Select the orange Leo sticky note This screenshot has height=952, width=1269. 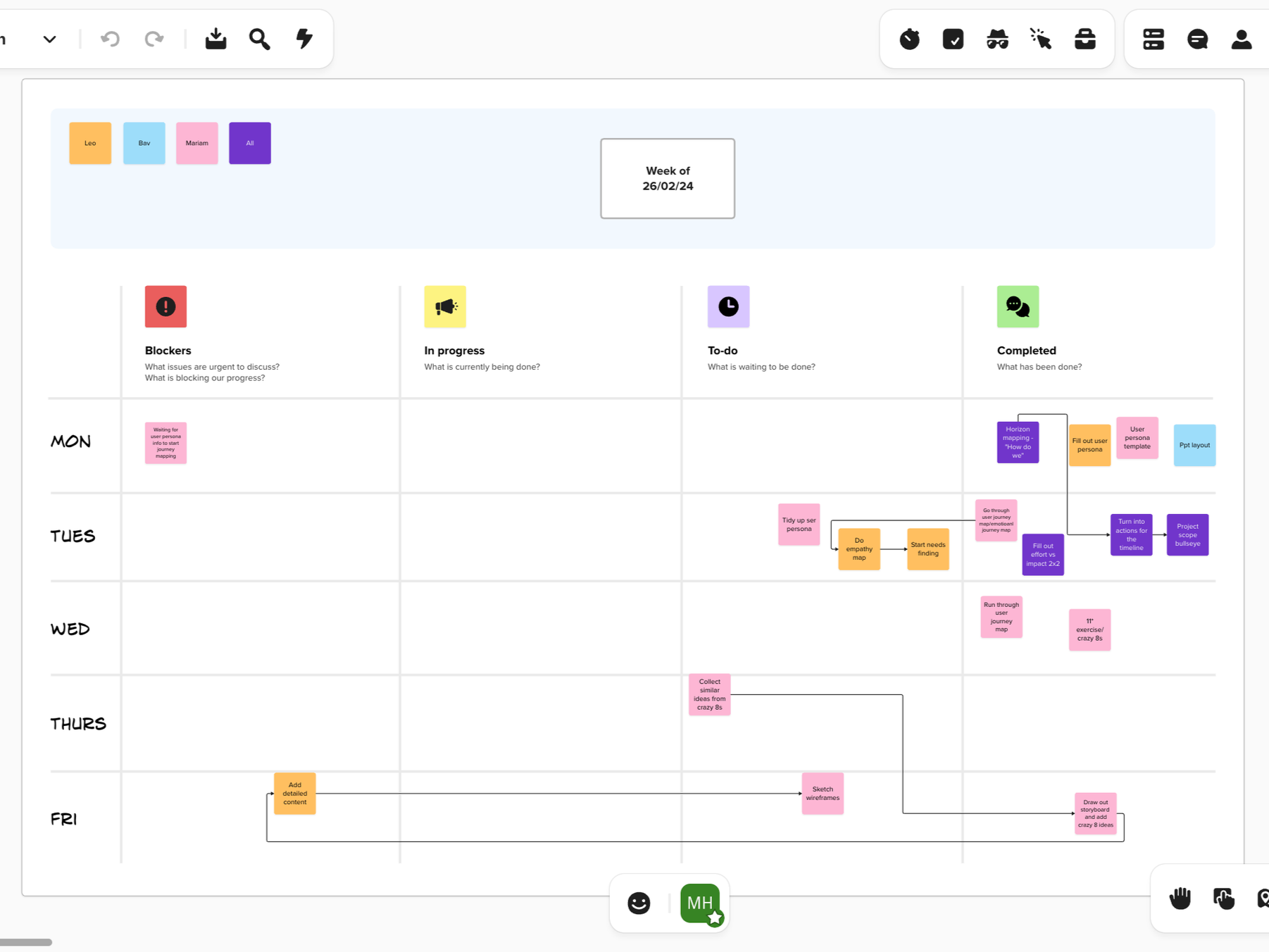pos(90,143)
